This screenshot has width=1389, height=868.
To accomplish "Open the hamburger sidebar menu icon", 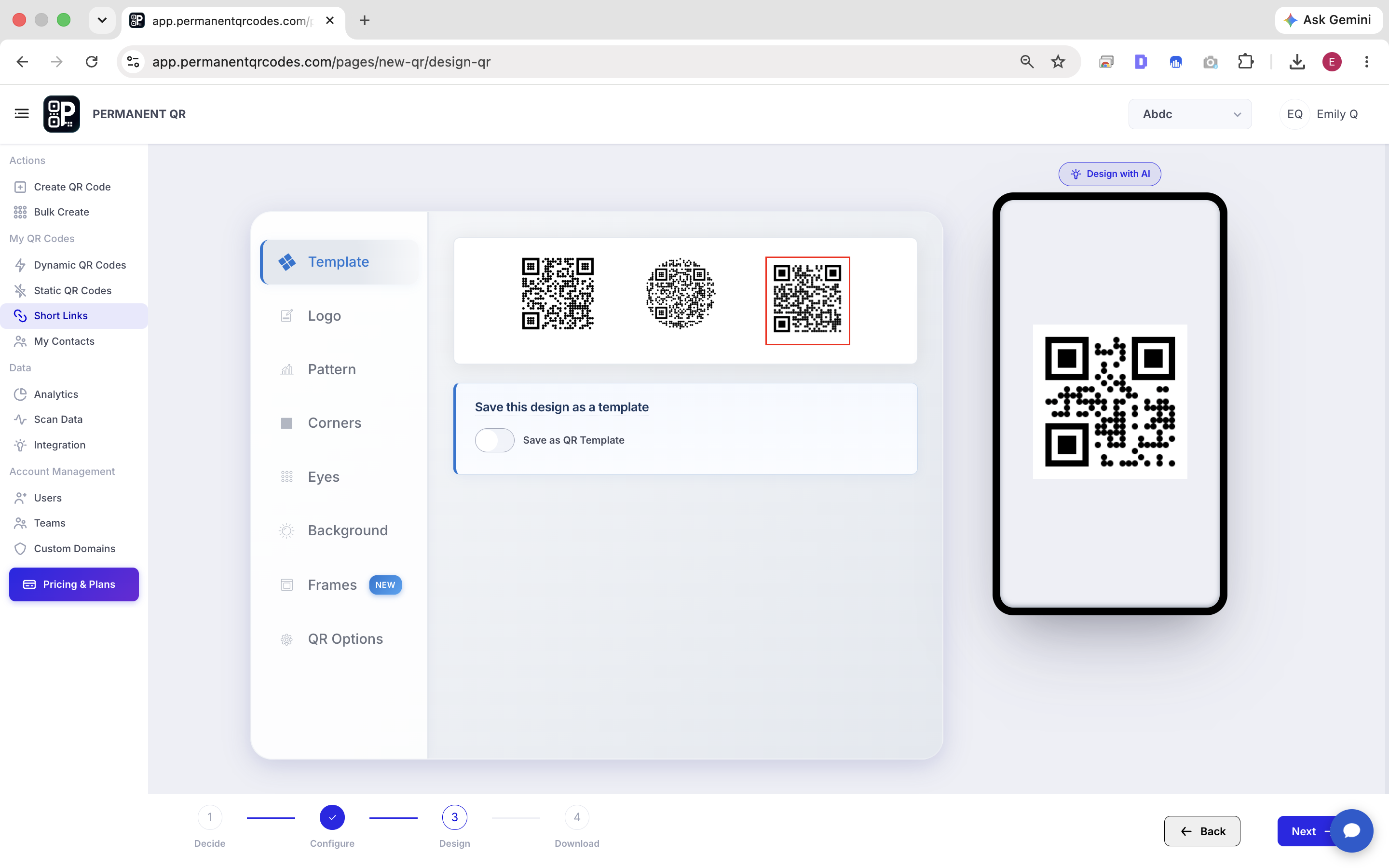I will pos(22,114).
